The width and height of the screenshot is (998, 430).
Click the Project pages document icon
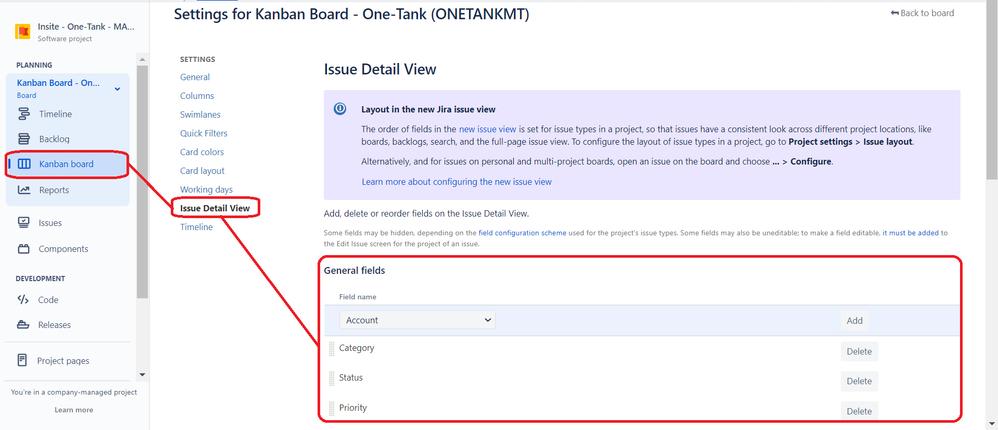(x=23, y=361)
